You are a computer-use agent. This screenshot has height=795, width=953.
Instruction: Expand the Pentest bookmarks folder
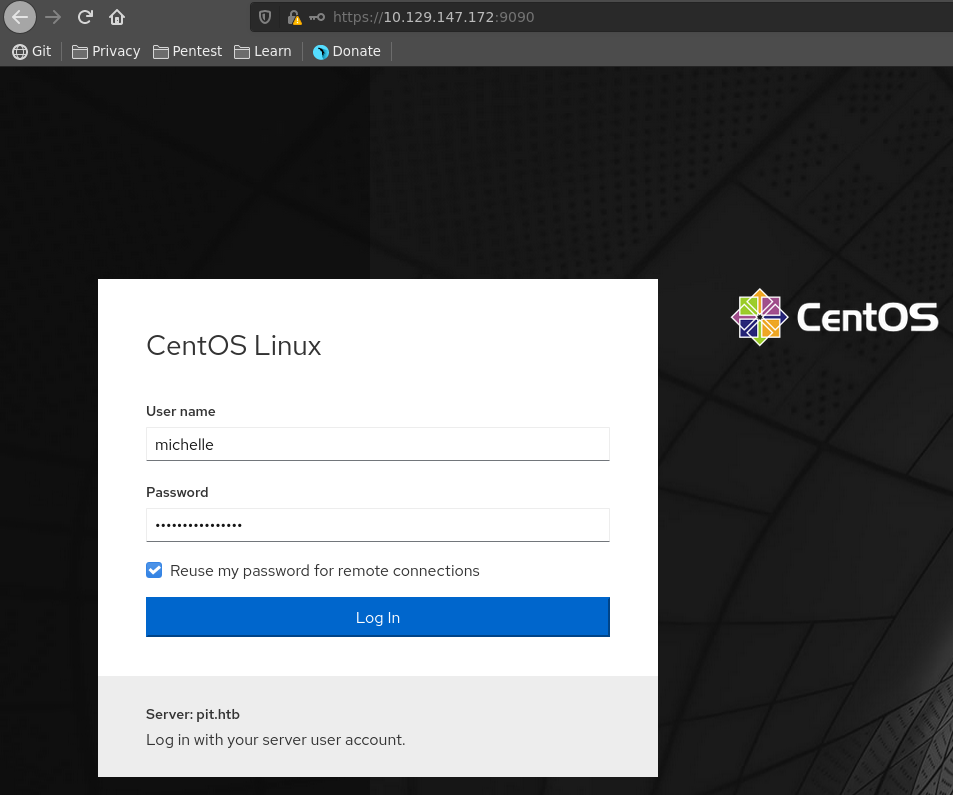point(187,51)
